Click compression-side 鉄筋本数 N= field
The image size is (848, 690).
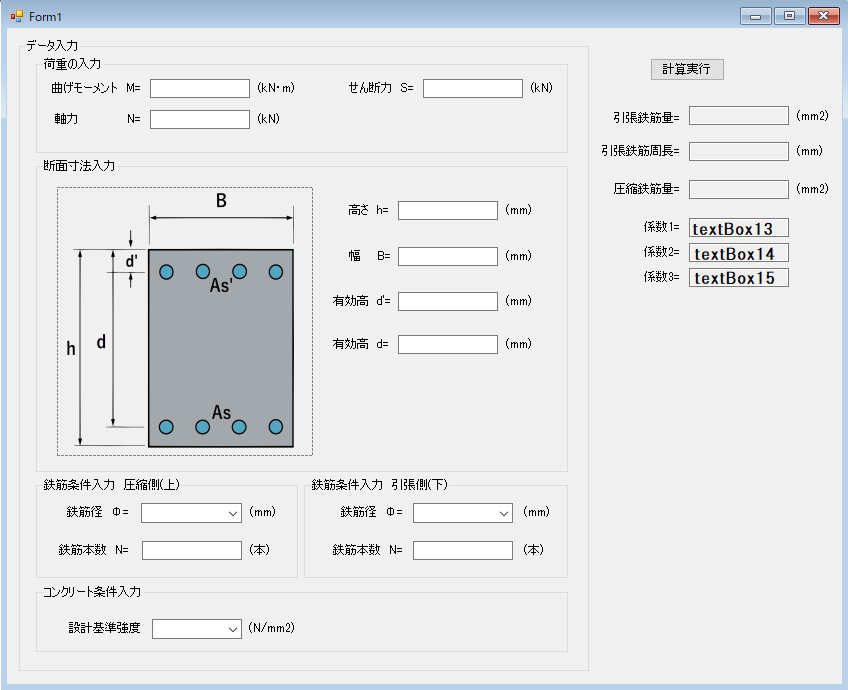pyautogui.click(x=191, y=550)
